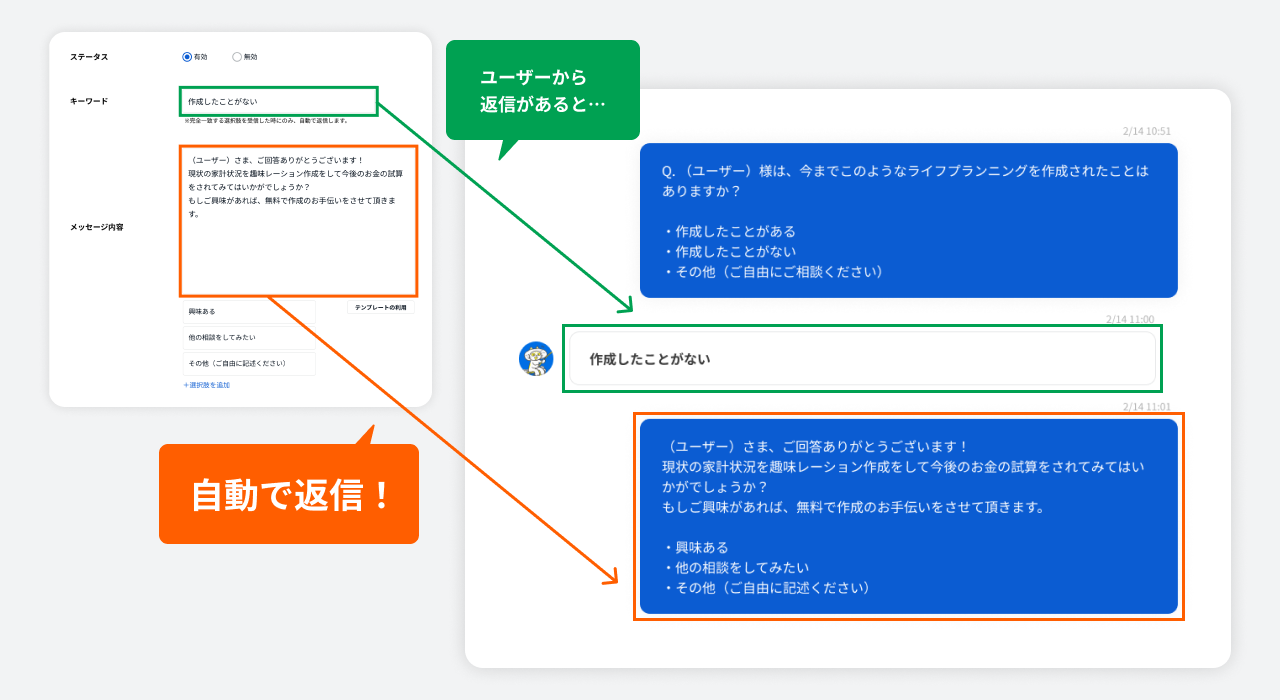This screenshot has height=700, width=1280.
Task: Click the 2/14 10:51 timestamp
Action: [1148, 131]
